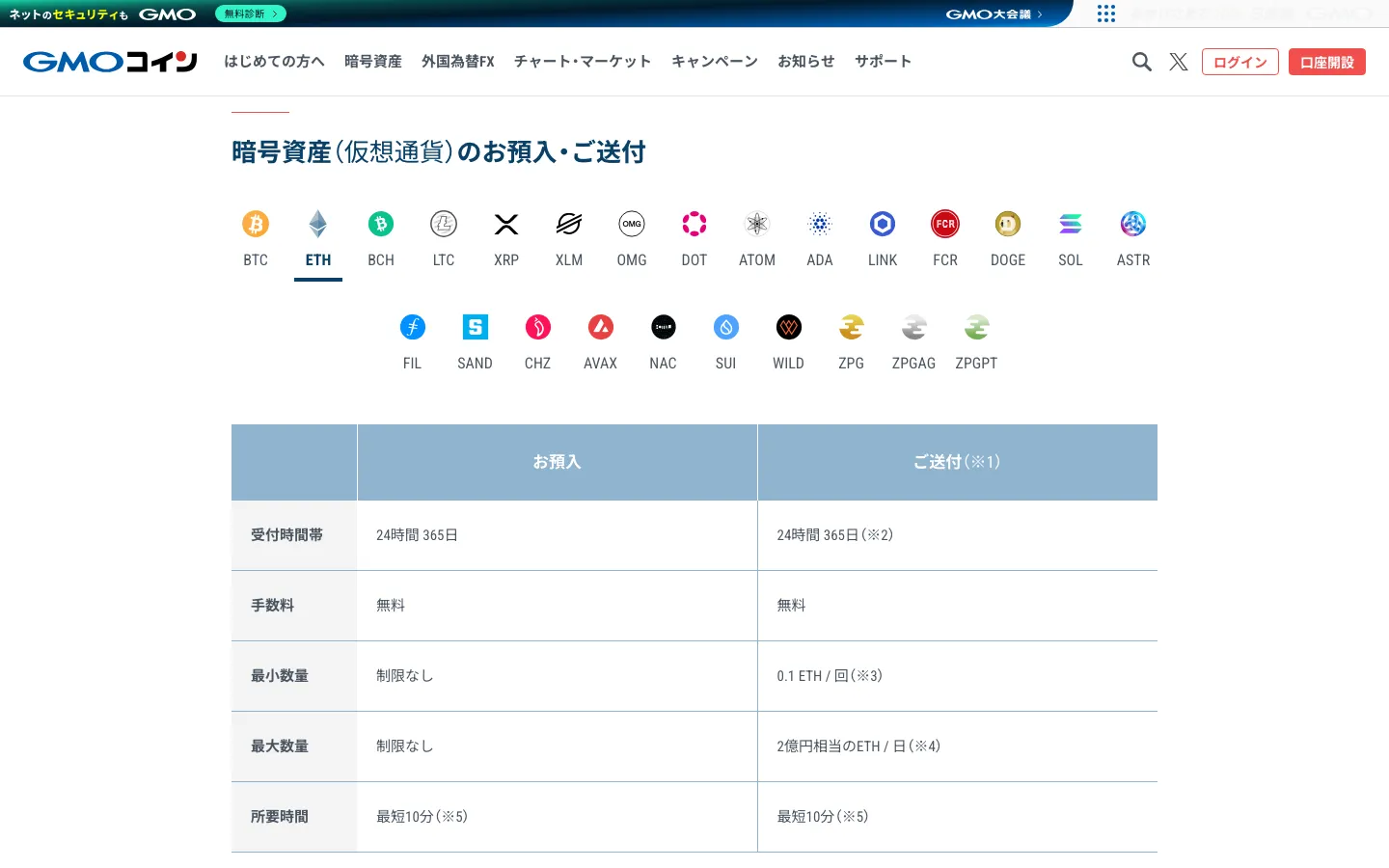This screenshot has height=868, width=1389.
Task: Choose the ASTR Astar icon
Action: 1133,224
